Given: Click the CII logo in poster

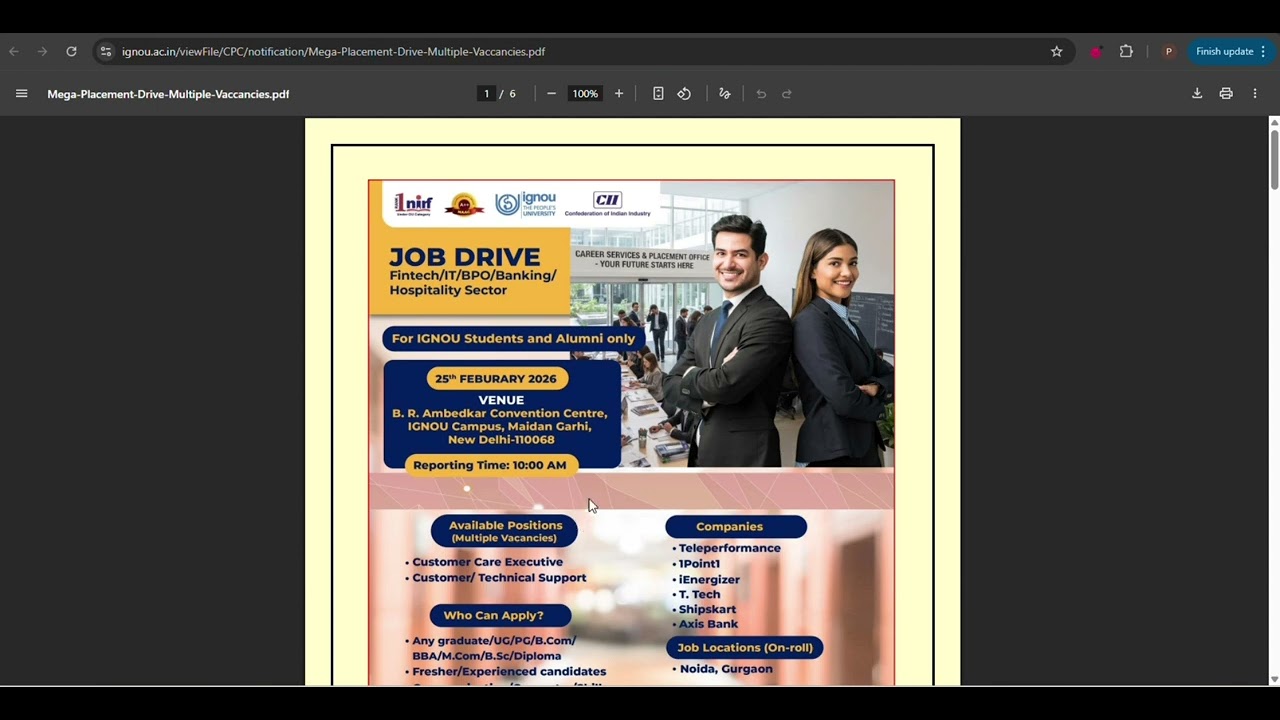Looking at the screenshot, I should [607, 204].
